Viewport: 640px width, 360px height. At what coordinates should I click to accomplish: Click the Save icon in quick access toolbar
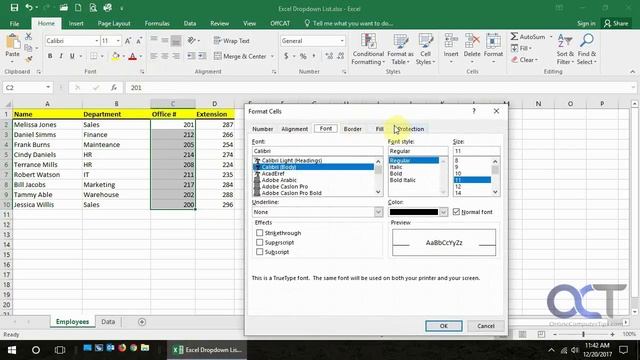[14, 8]
